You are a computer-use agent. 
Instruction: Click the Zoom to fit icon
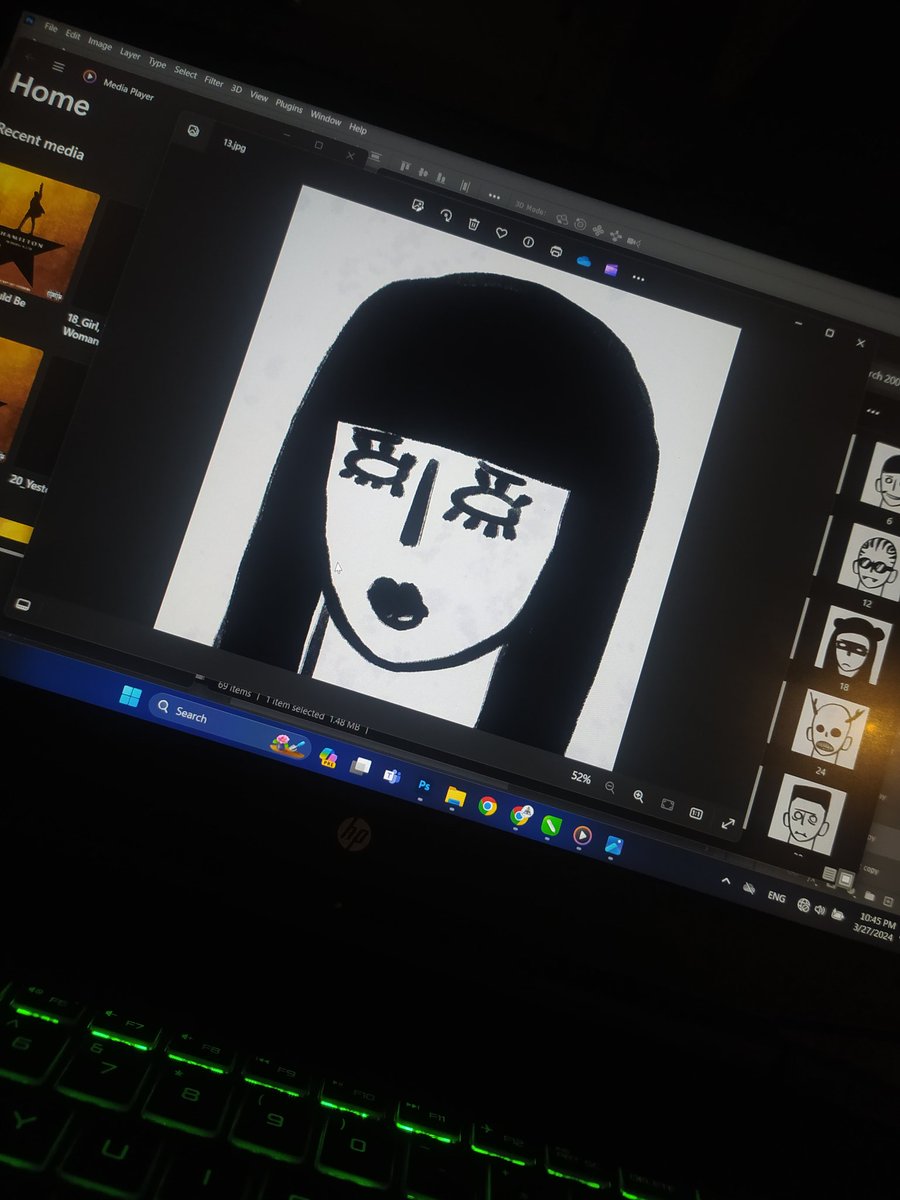[667, 805]
